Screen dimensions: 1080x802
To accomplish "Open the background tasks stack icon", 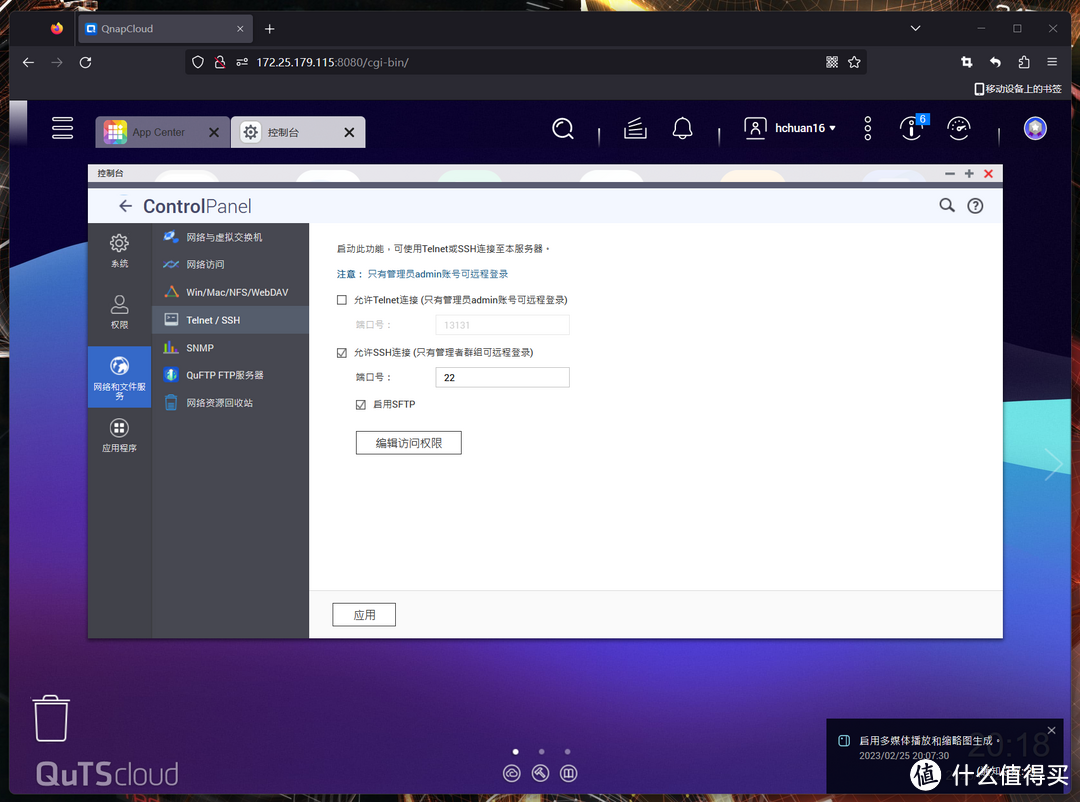I will pyautogui.click(x=635, y=128).
